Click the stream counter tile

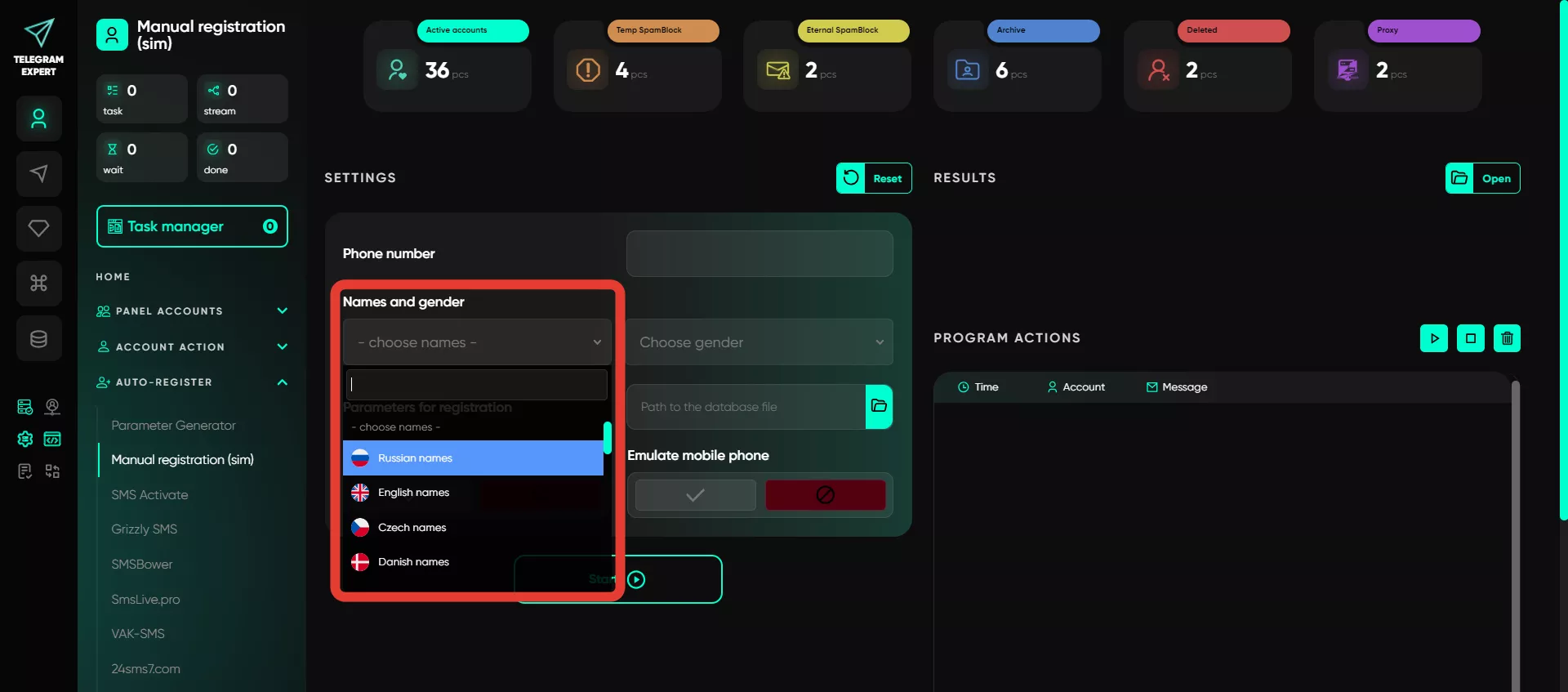(243, 99)
